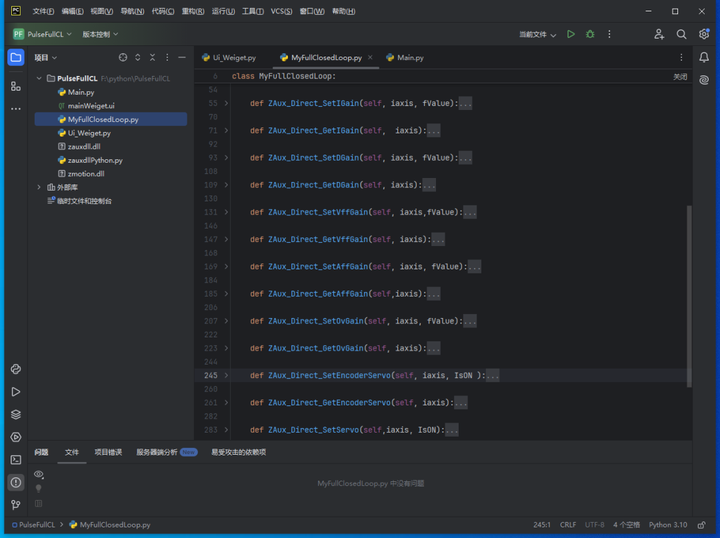Viewport: 720px width, 538px height.
Task: Expand folded ZAux_Direct_SetIGain method
Action: pyautogui.click(x=226, y=103)
